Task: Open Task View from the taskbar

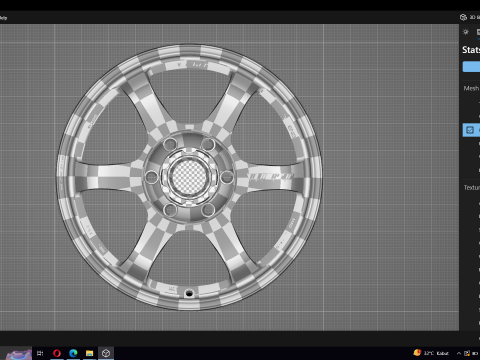Action: click(40, 353)
